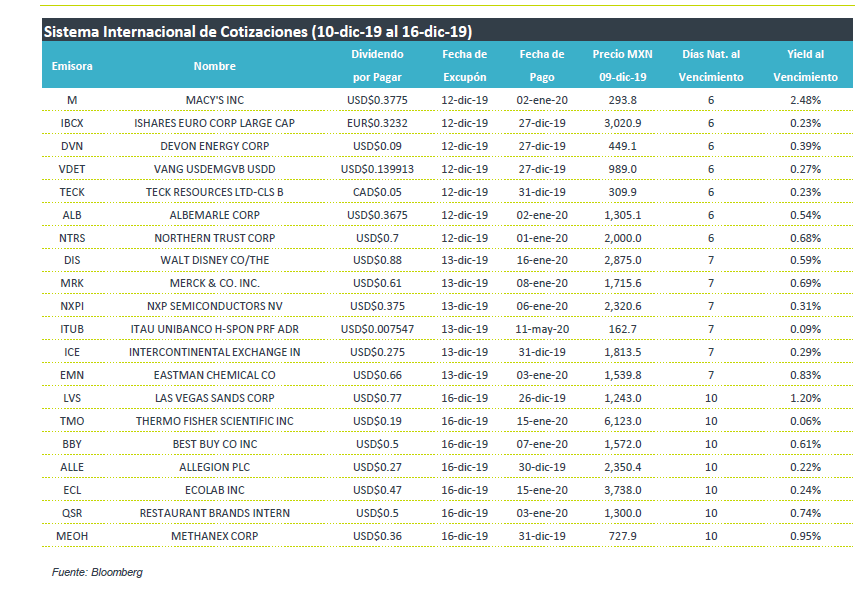Click the 'EMN' ticker cell
The width and height of the screenshot is (864, 592).
coord(72,376)
